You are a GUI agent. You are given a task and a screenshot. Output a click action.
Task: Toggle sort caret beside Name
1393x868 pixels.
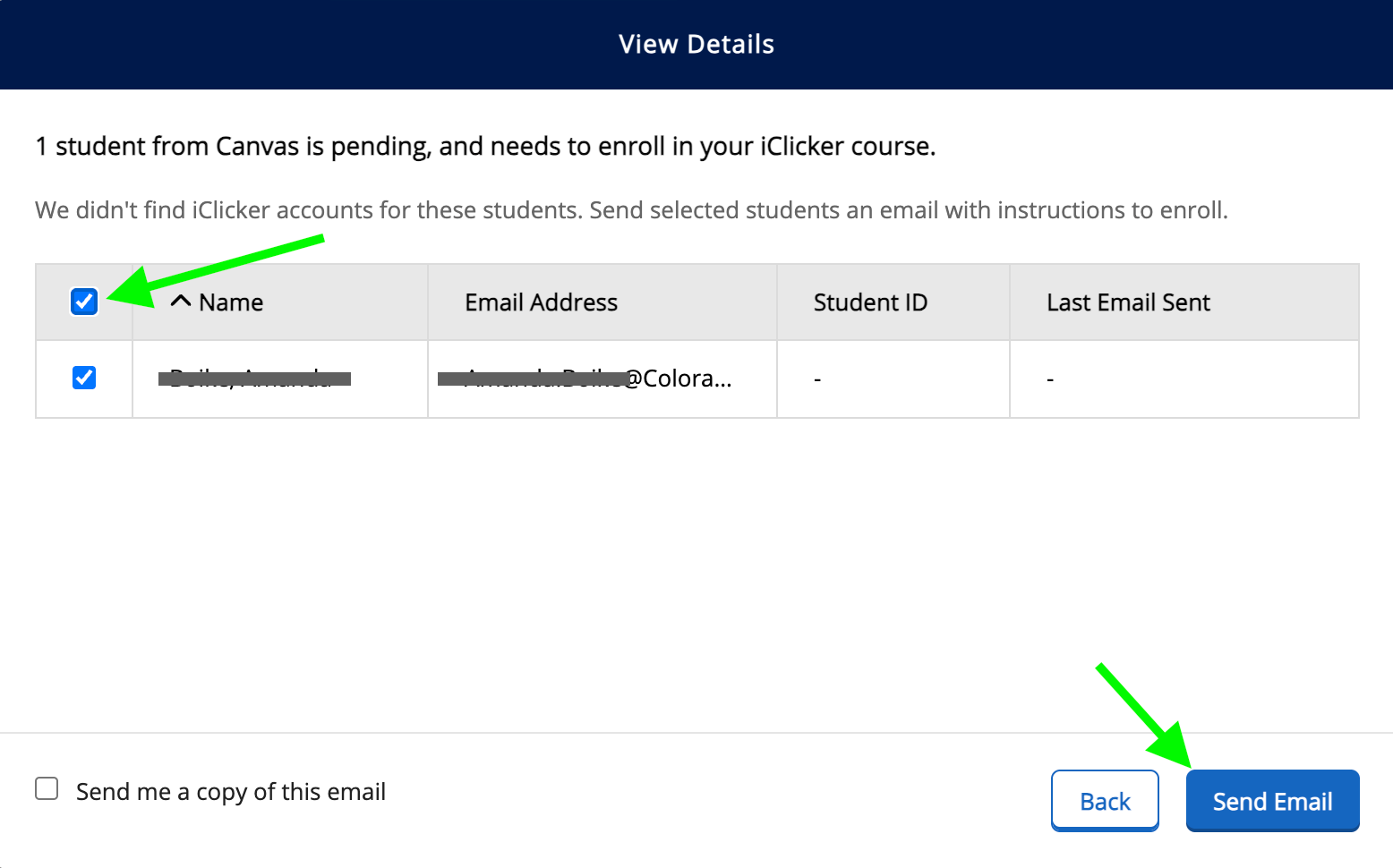click(x=181, y=301)
